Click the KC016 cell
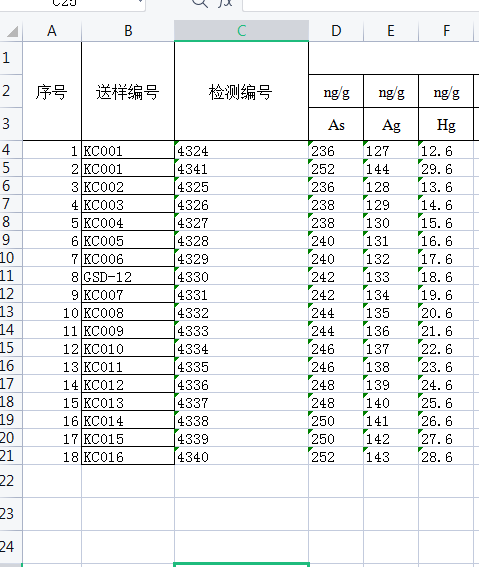The width and height of the screenshot is (479, 567). [128, 456]
